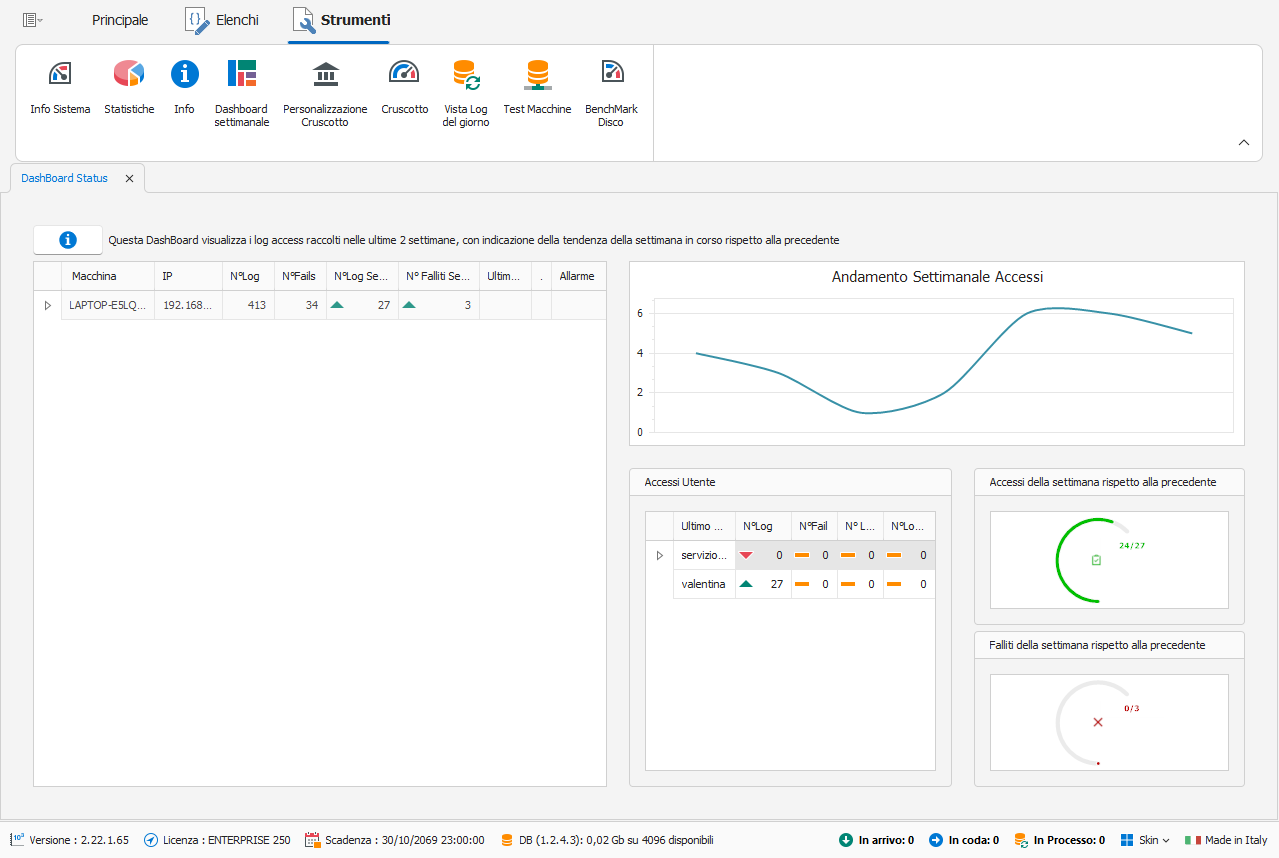The width and height of the screenshot is (1279, 858).
Task: Select the 3 failed-this-week cell
Action: pyautogui.click(x=439, y=305)
